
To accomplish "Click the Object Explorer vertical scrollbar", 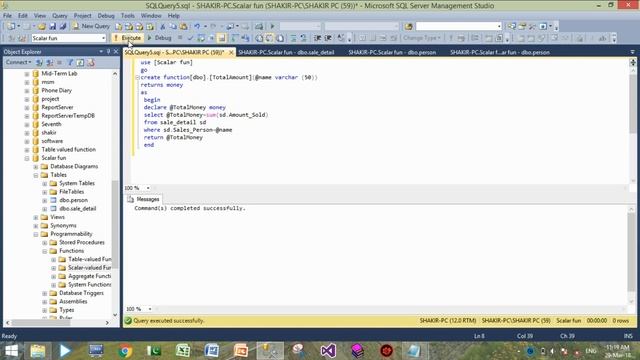I will point(115,194).
